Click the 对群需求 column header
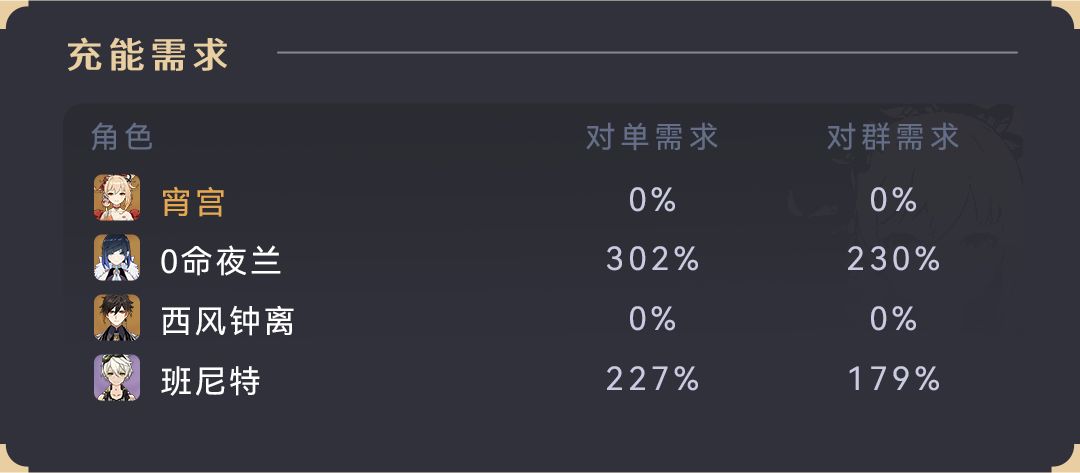Screen dimensions: 1080x473 click(x=893, y=137)
